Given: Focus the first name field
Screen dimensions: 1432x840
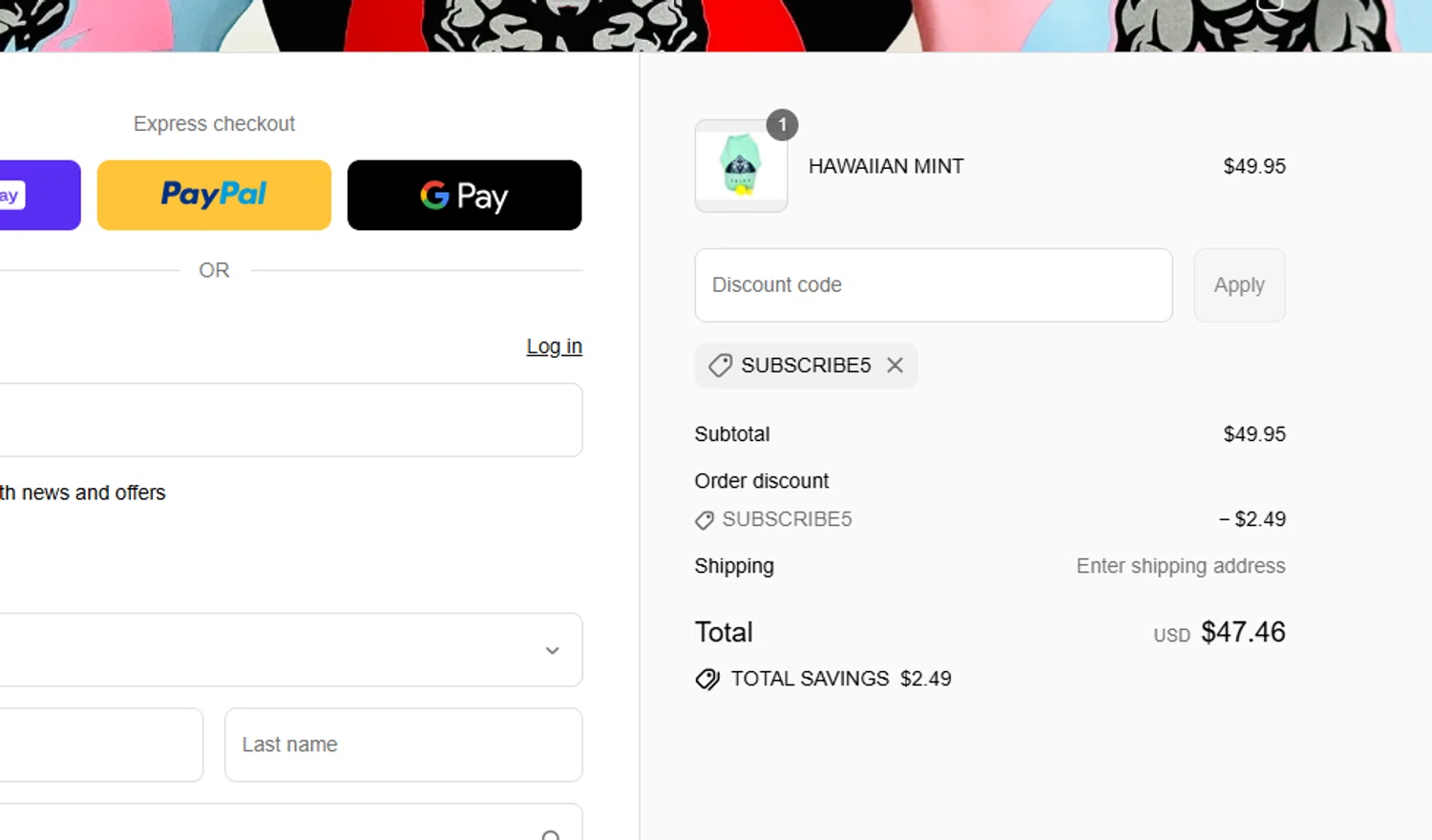Looking at the screenshot, I should 101,745.
